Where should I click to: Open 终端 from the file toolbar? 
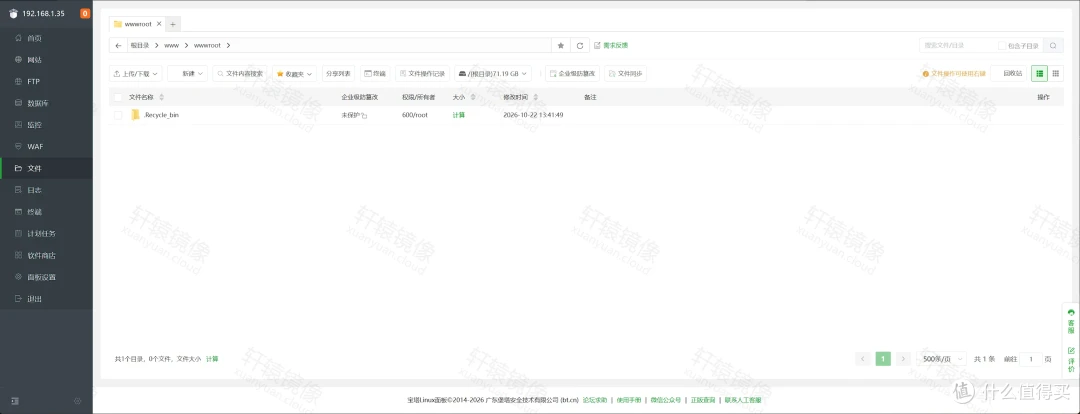click(375, 74)
